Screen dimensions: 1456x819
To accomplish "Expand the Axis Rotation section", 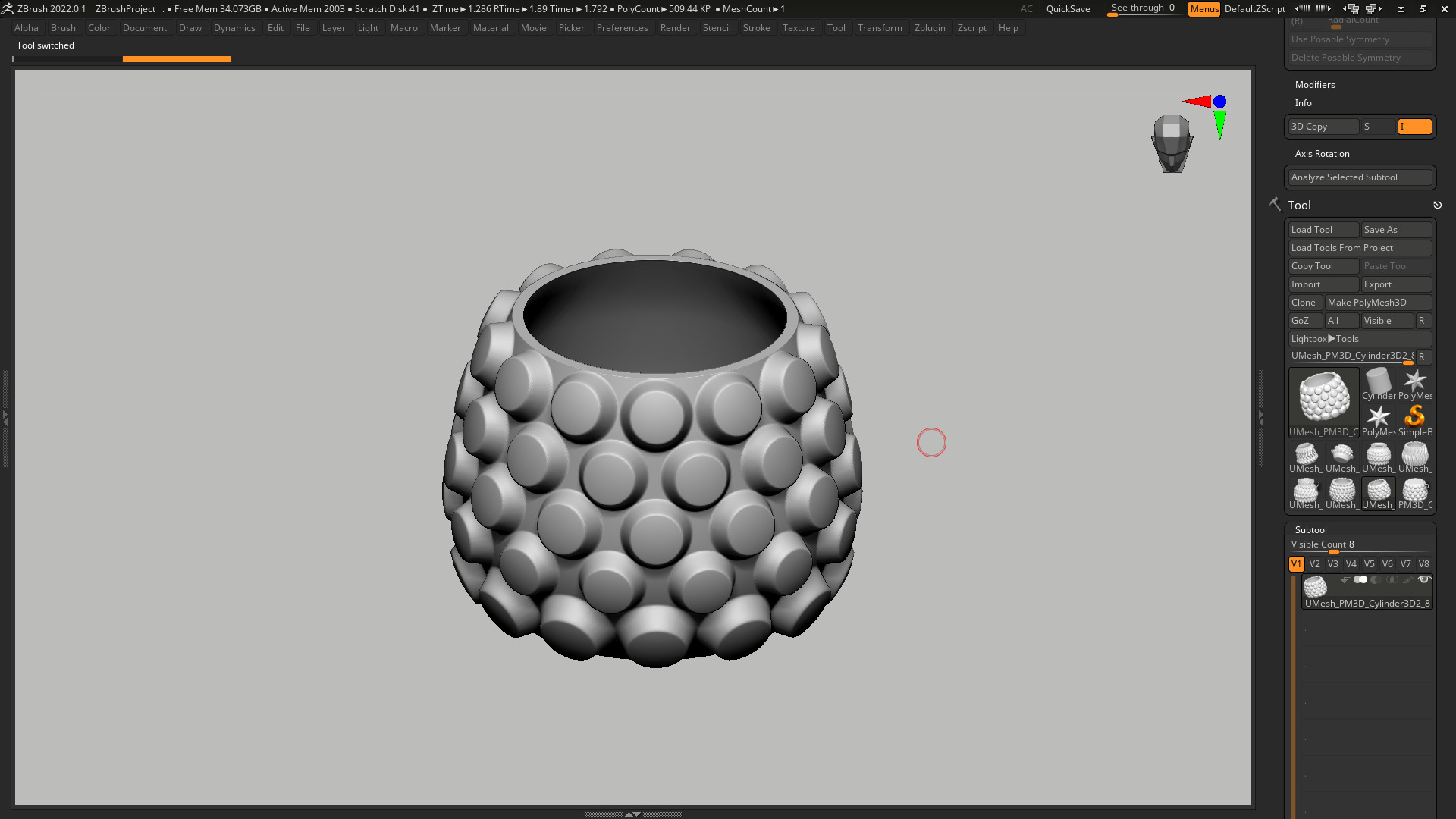I will tap(1322, 153).
